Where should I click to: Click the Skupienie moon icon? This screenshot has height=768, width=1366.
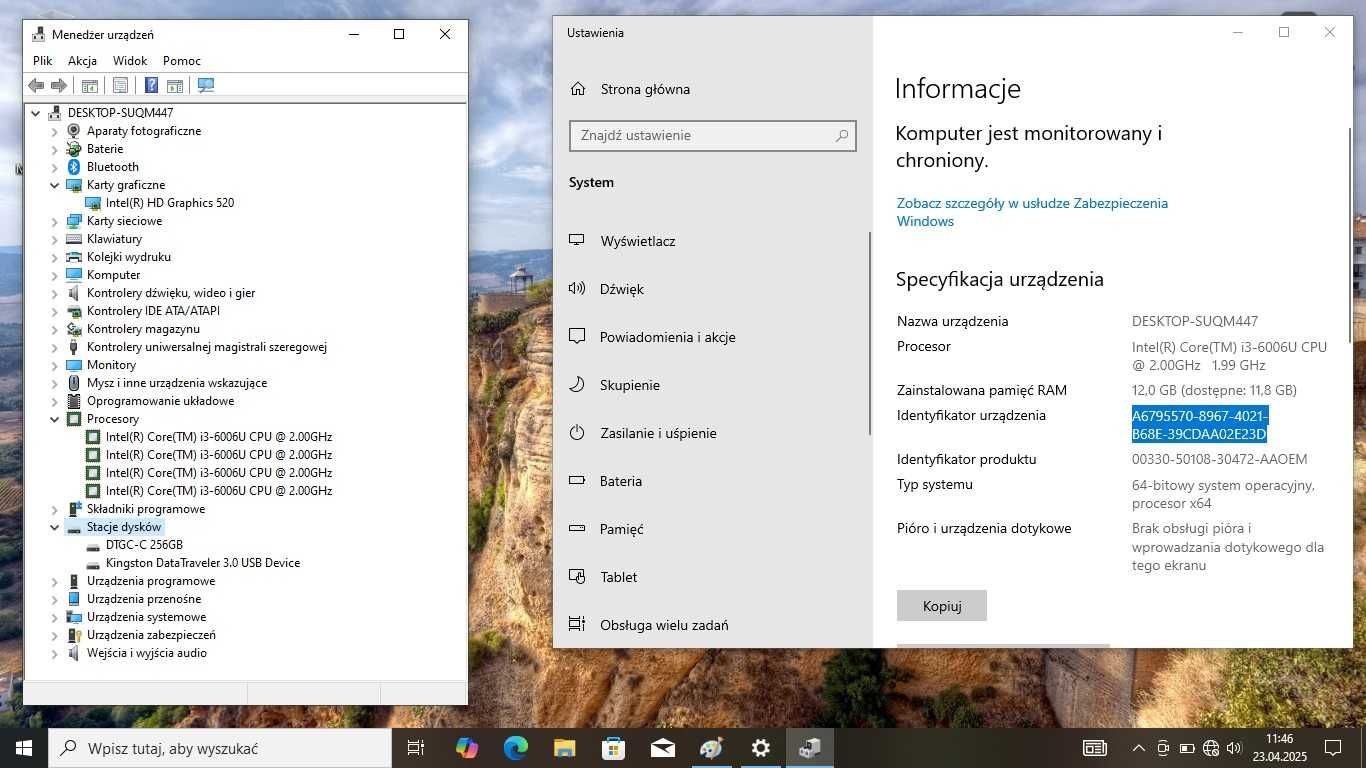tap(577, 385)
